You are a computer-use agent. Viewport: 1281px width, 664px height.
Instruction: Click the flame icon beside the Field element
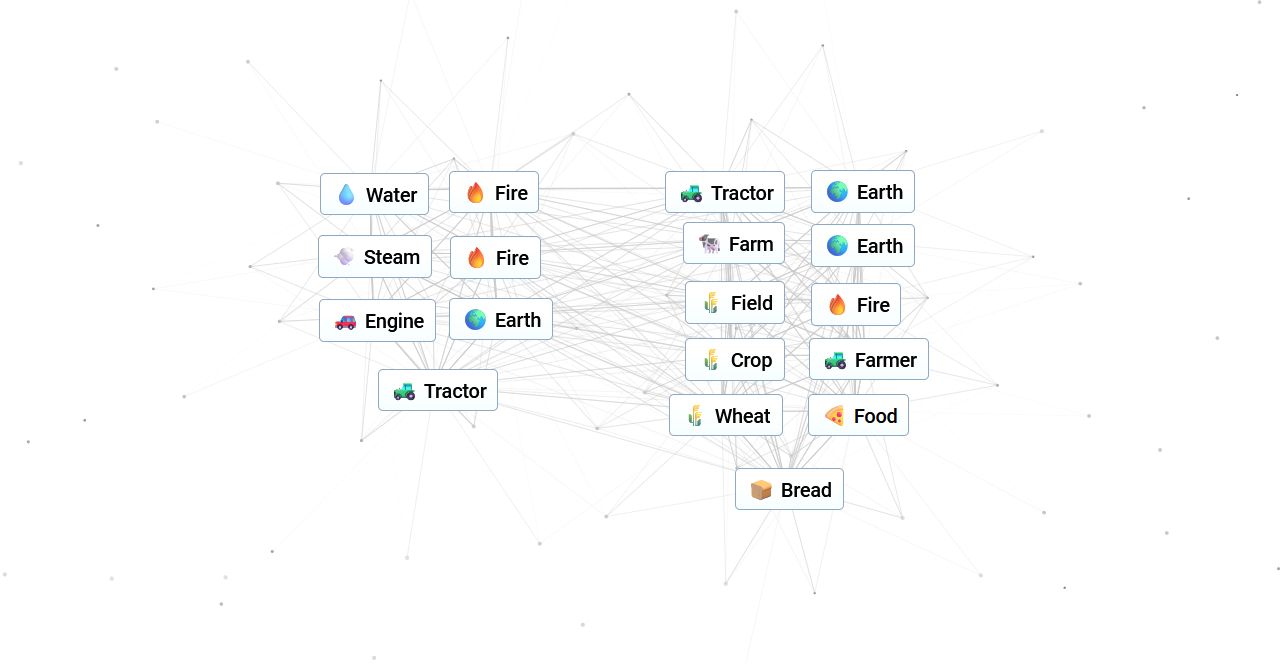click(x=837, y=305)
